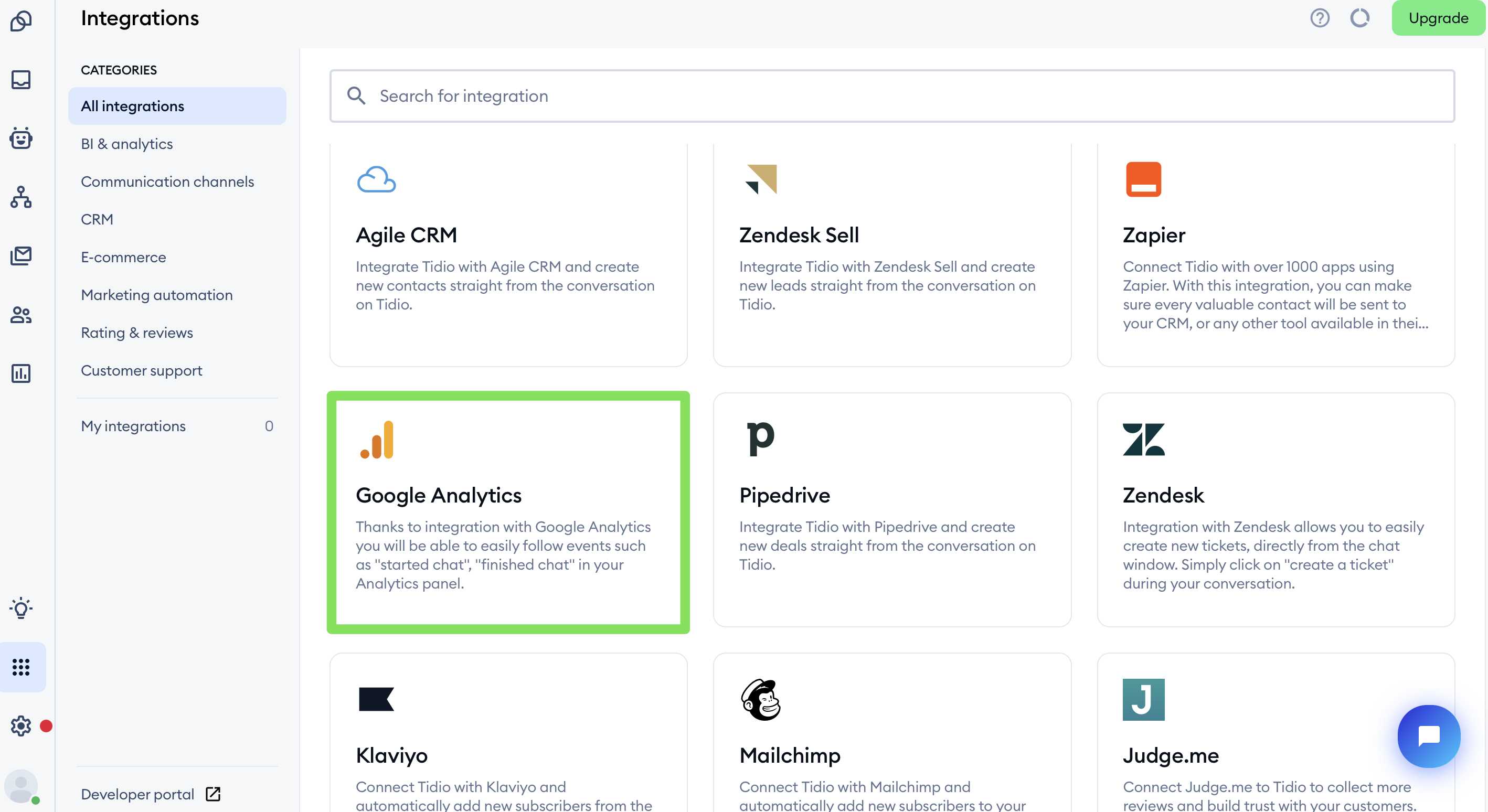Click the Zapier description text
1488x812 pixels.
pos(1276,295)
